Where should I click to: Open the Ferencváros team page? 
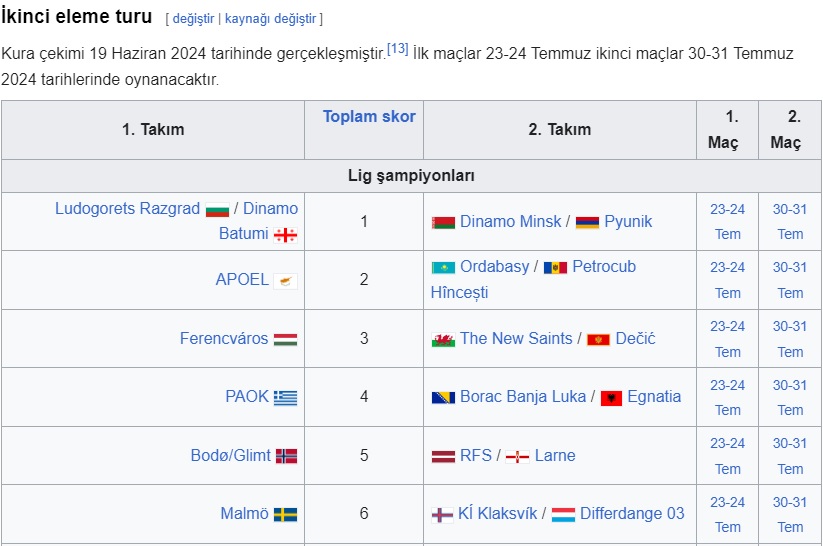(224, 339)
